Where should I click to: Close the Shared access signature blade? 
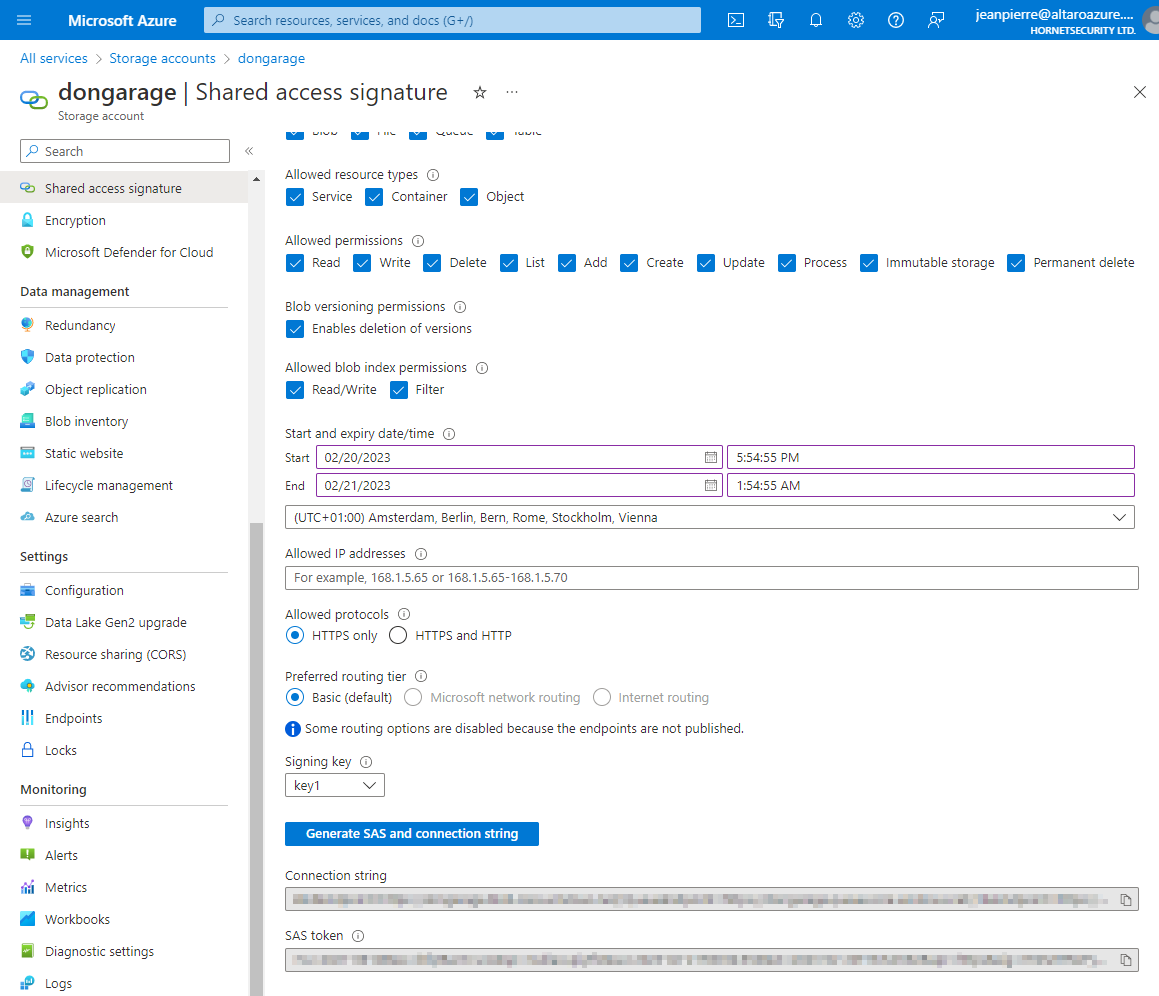pyautogui.click(x=1139, y=92)
